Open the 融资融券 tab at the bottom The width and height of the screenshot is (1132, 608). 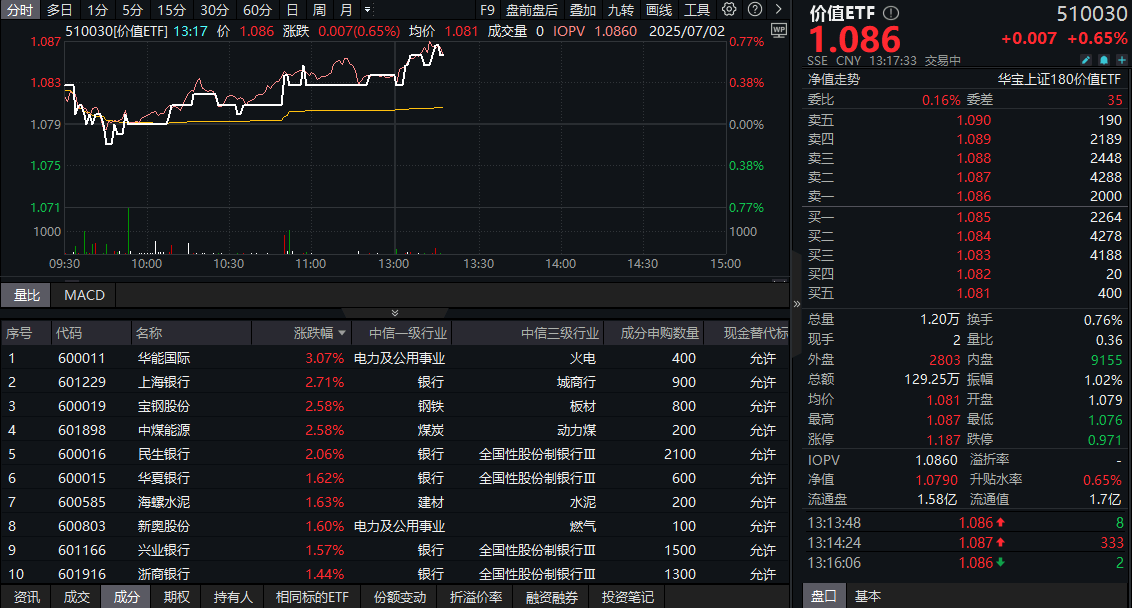point(550,596)
